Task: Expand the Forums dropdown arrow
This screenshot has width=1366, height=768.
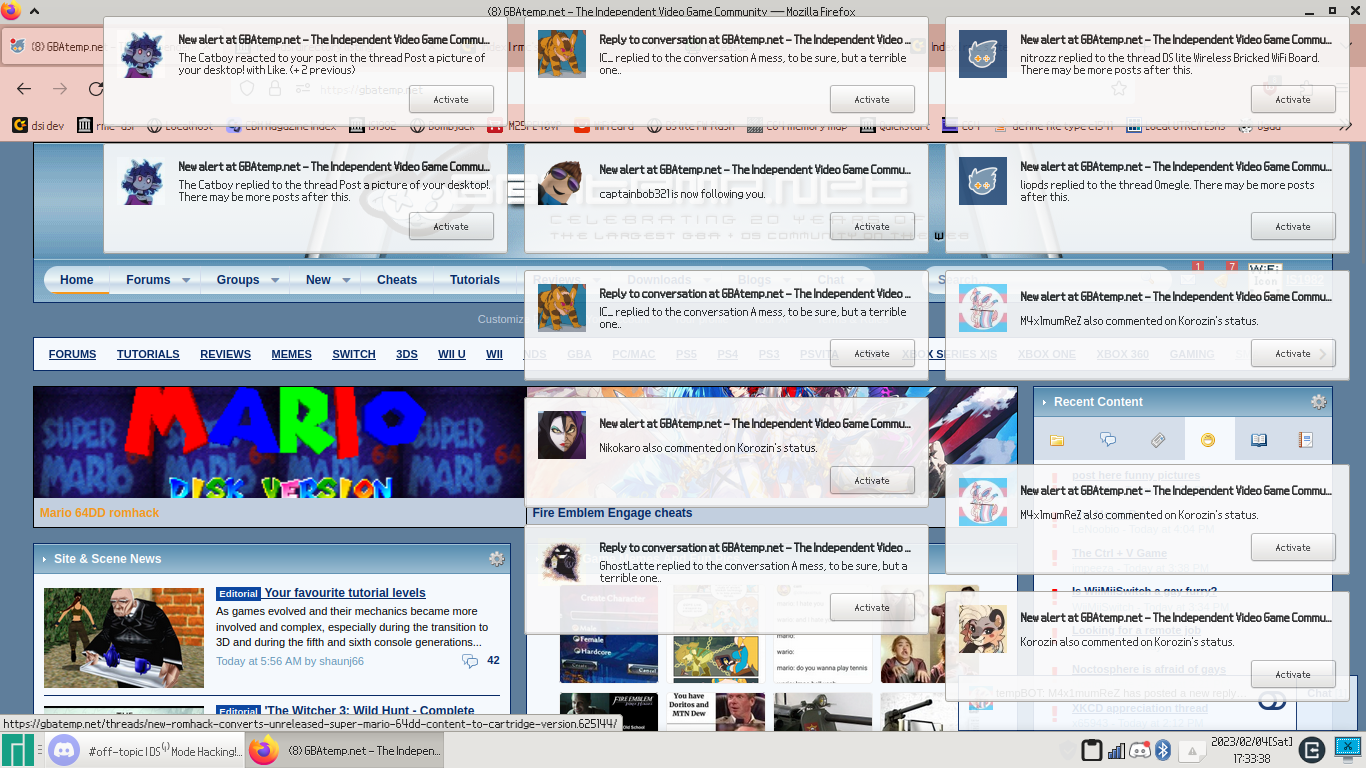Action: [186, 280]
